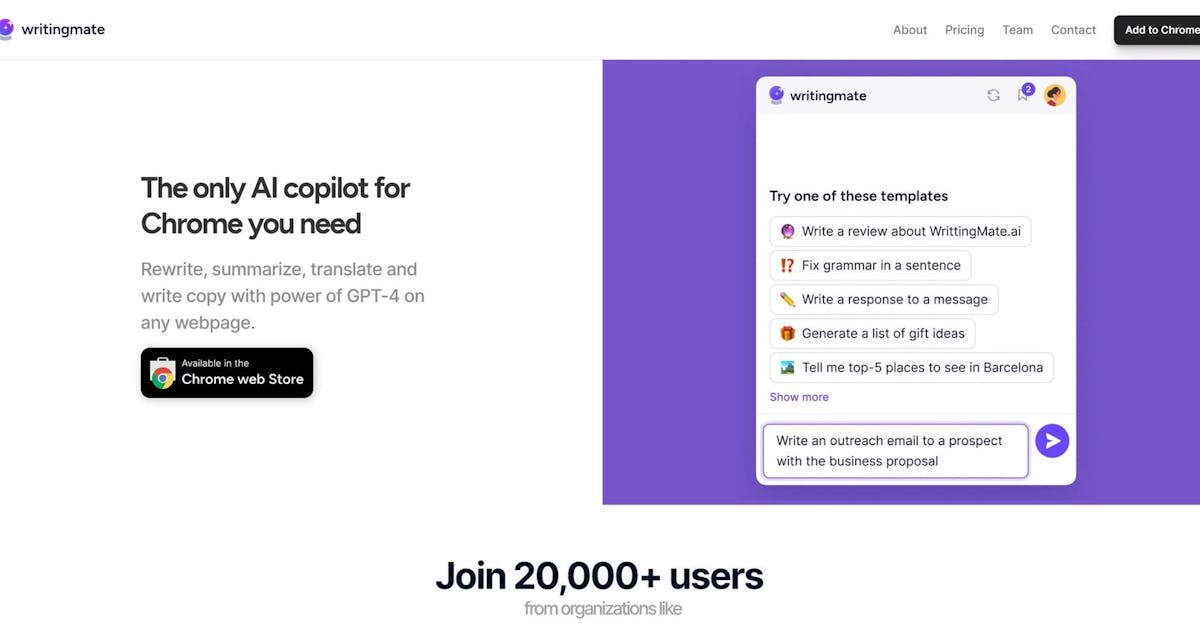
Task: Click the writingmate orb icon inside the widget
Action: tap(776, 95)
